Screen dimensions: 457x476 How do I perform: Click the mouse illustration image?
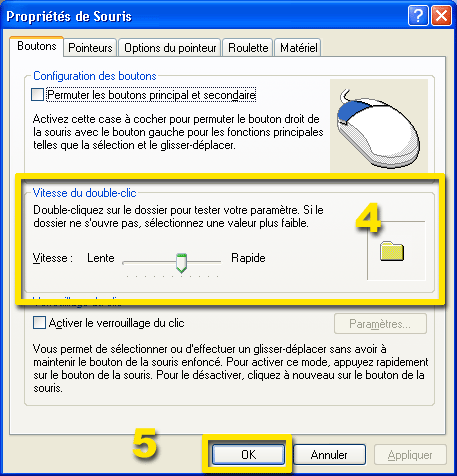click(379, 126)
